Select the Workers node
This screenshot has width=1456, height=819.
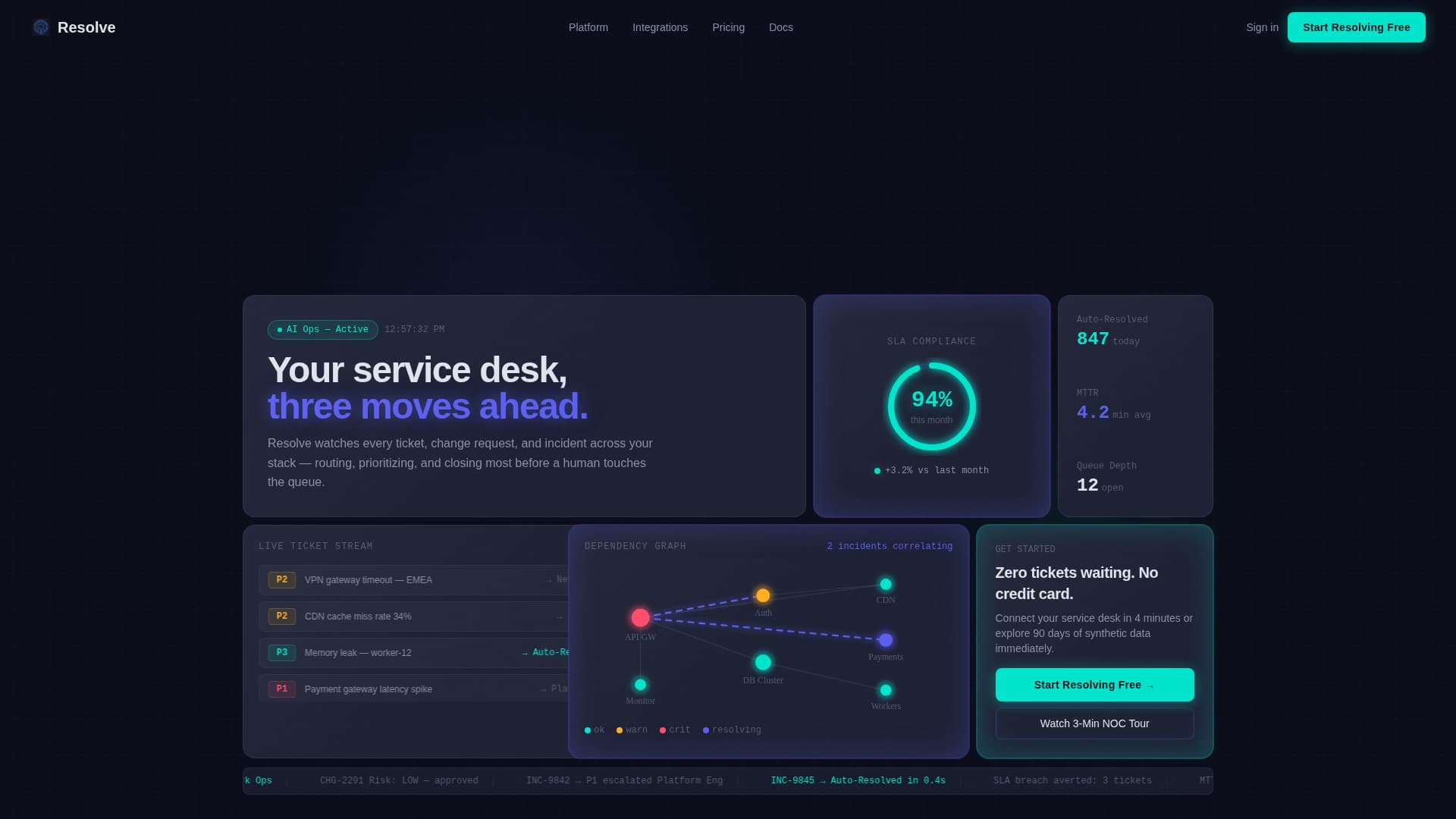pos(886,690)
